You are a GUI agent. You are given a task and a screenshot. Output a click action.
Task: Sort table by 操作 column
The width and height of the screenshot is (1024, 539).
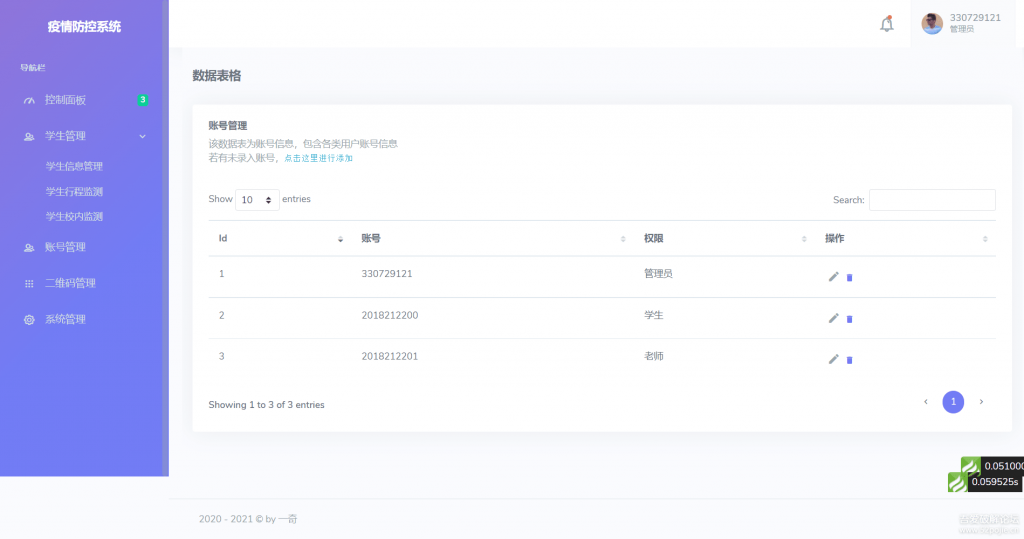coord(905,238)
